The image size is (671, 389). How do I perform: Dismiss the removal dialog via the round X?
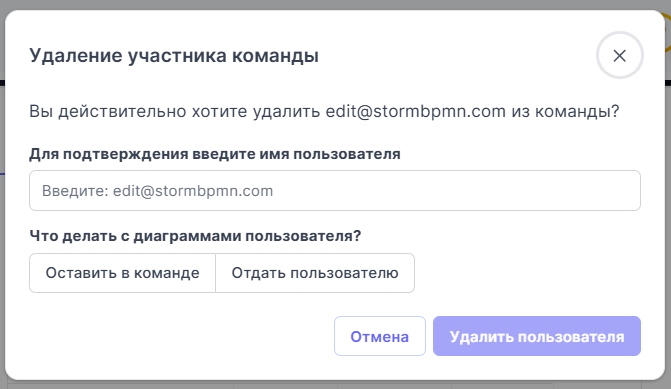pyautogui.click(x=620, y=55)
